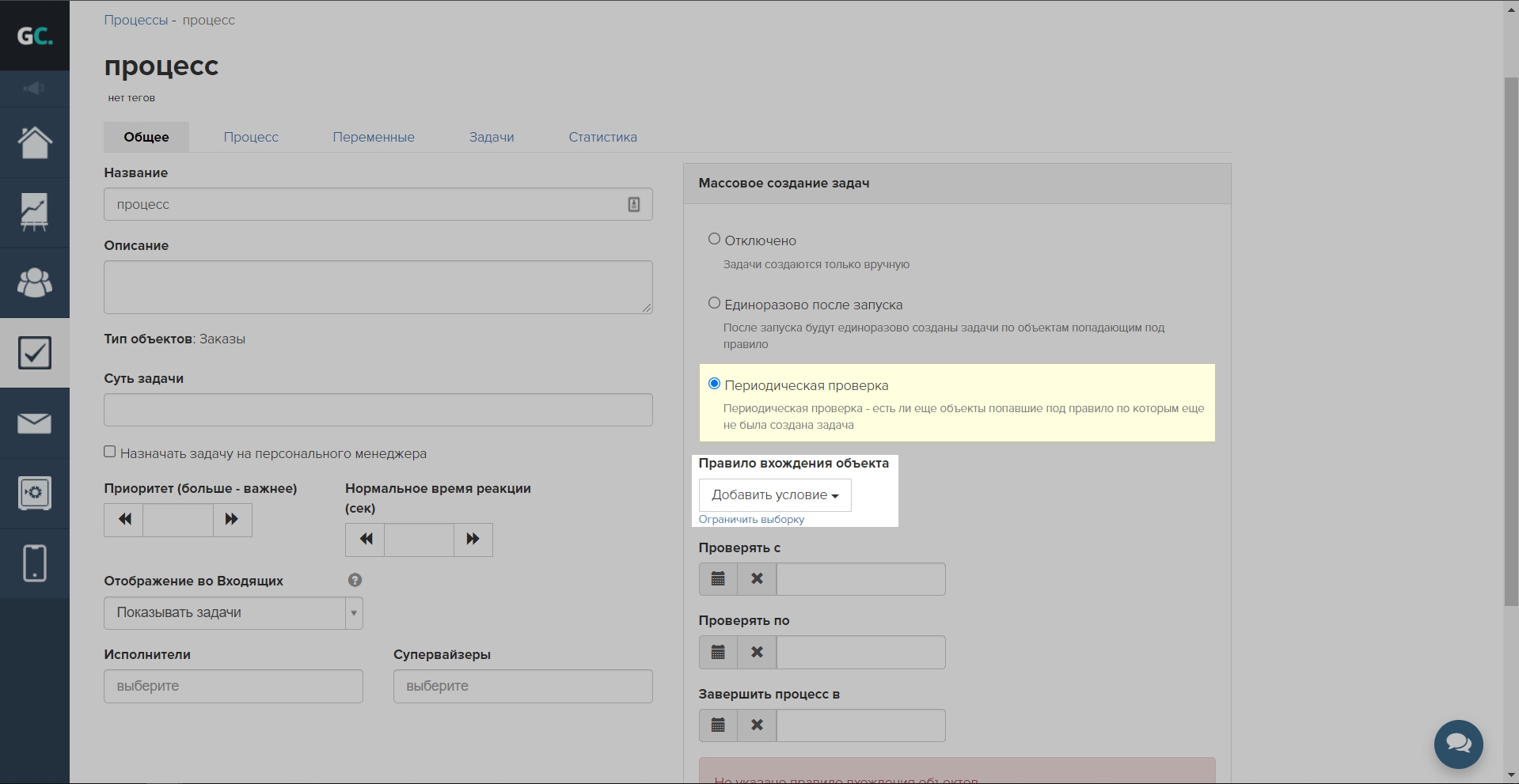Open the home icon in sidebar
The height and width of the screenshot is (784, 1519).
coord(35,143)
